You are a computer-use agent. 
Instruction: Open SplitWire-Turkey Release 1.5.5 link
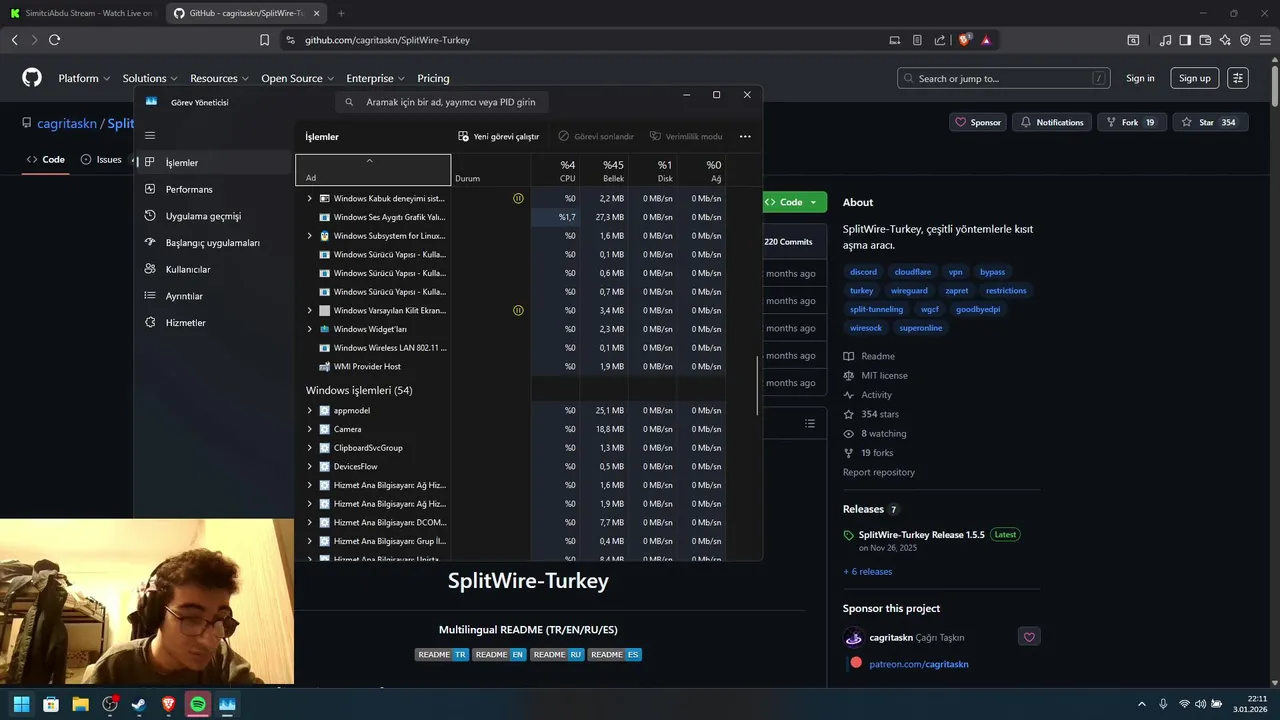(x=921, y=535)
